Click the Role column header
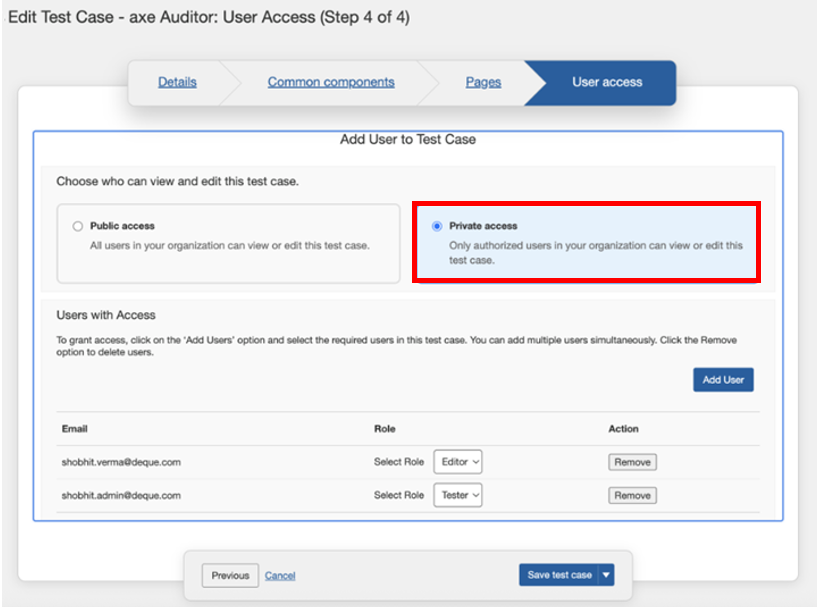This screenshot has height=607, width=817. pyautogui.click(x=385, y=429)
